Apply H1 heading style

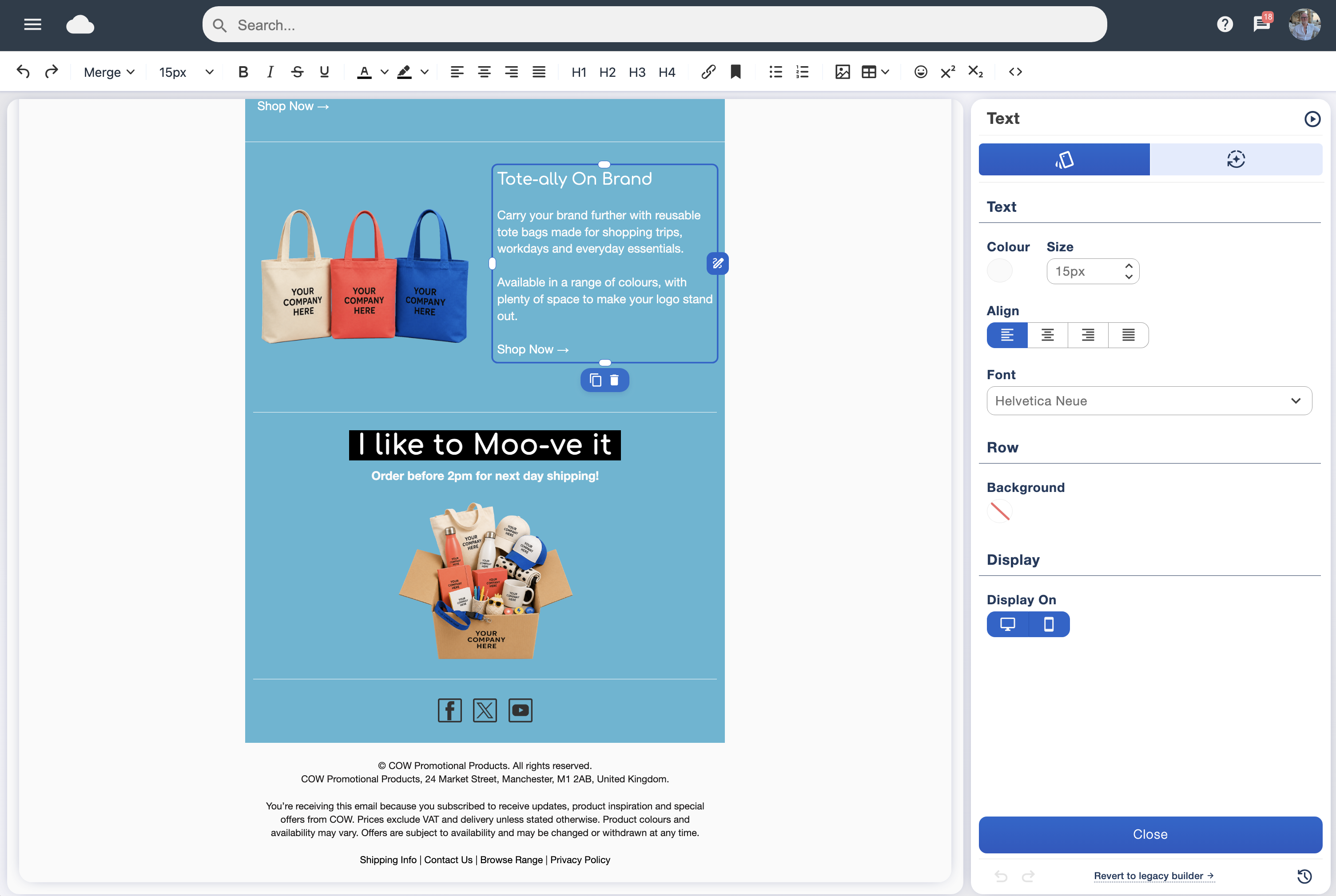pyautogui.click(x=579, y=72)
